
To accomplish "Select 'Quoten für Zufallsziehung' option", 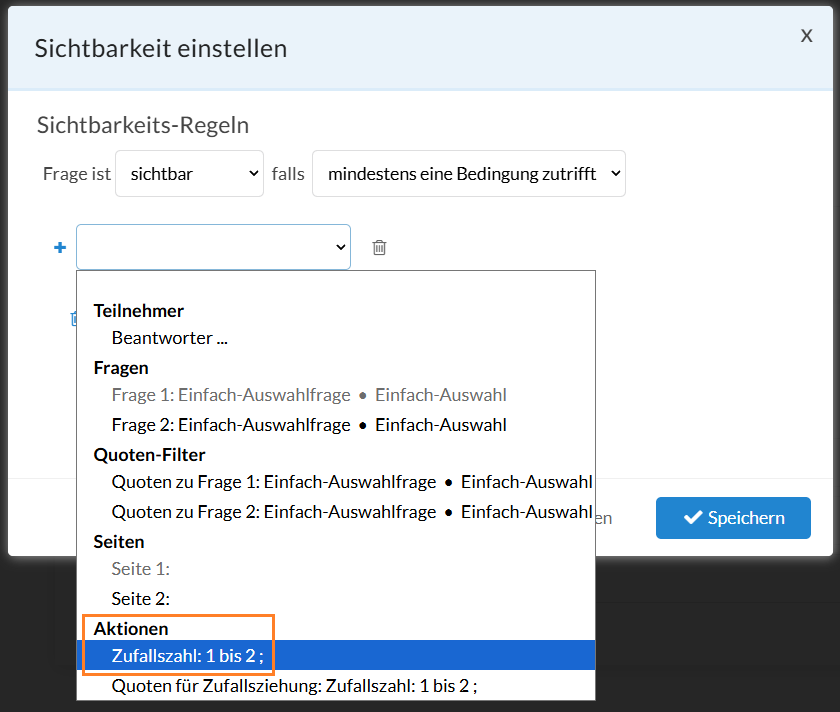I will click(x=336, y=686).
